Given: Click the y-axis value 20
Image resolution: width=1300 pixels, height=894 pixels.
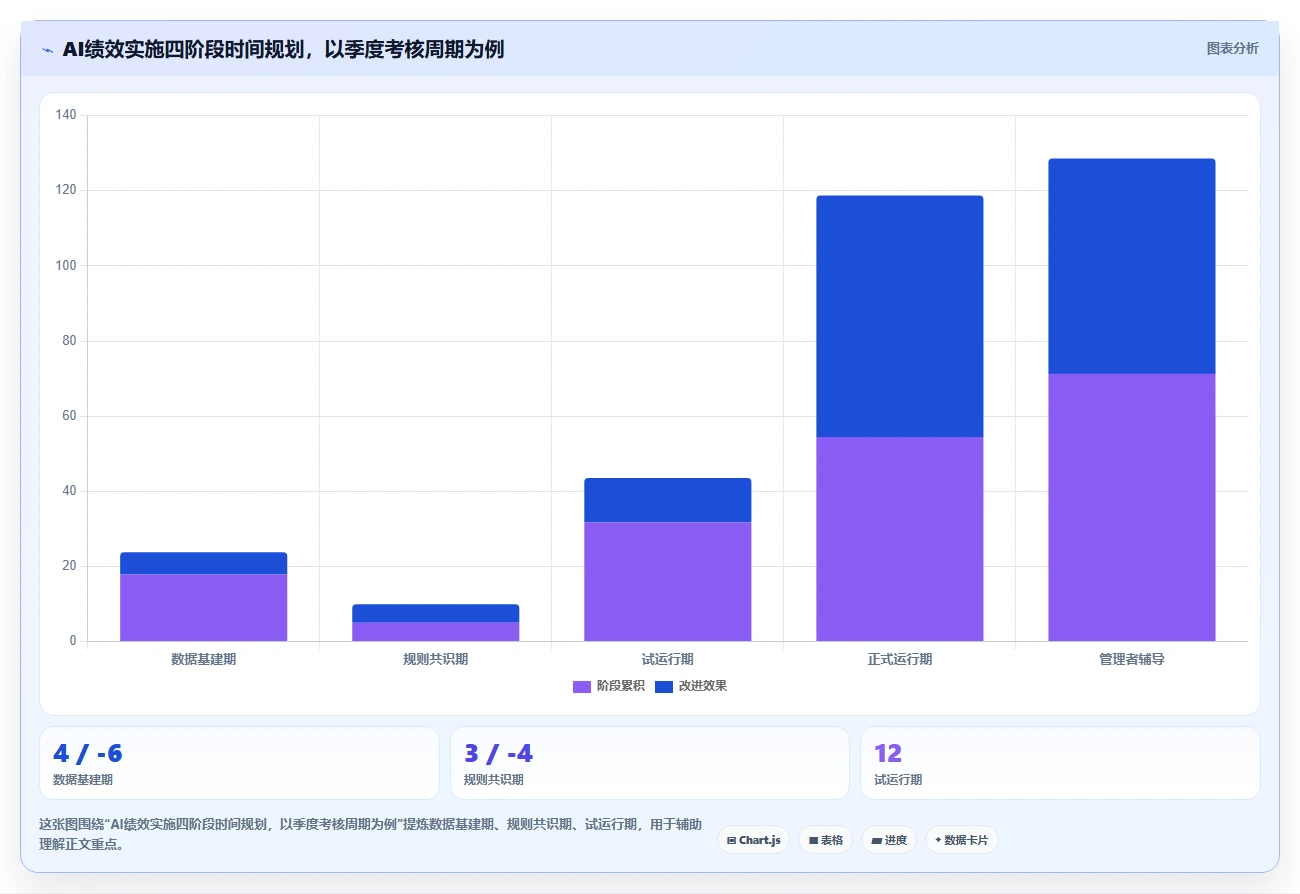Looking at the screenshot, I should point(69,566).
